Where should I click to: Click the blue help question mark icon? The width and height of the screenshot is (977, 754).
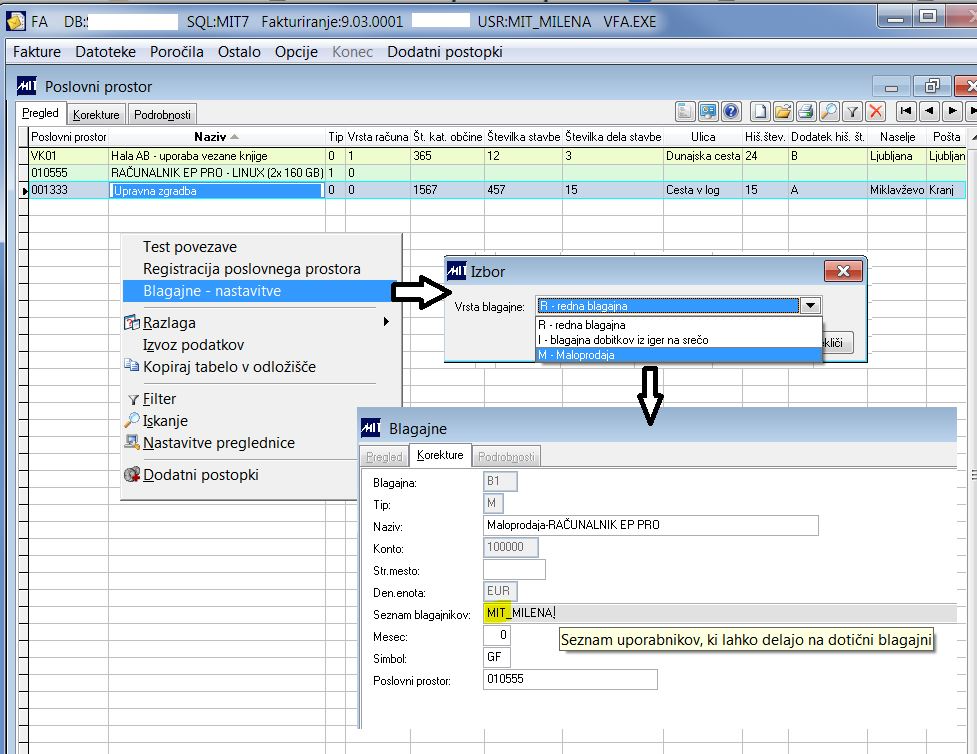click(x=731, y=111)
